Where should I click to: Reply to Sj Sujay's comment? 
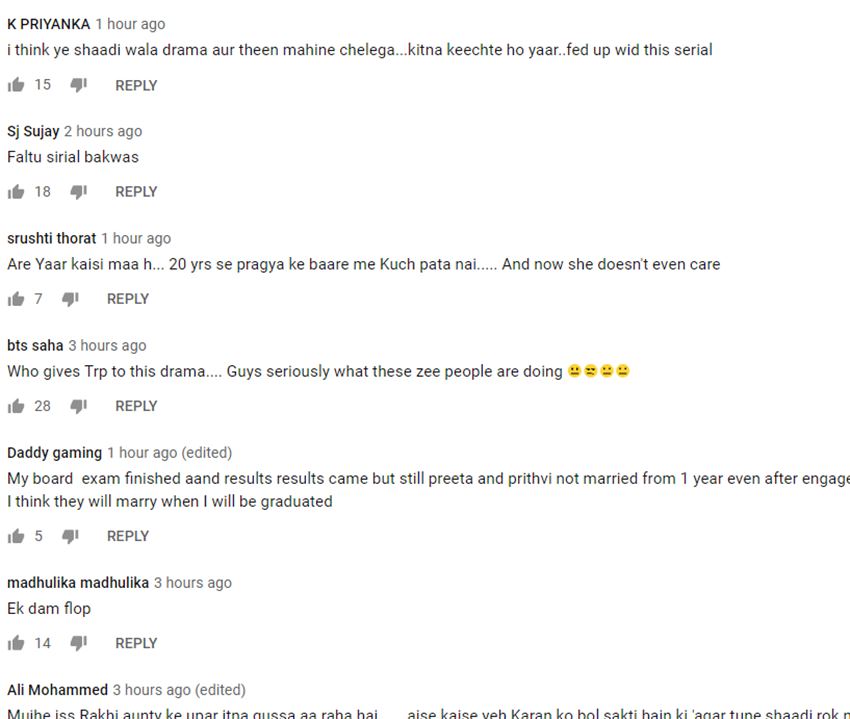[136, 192]
